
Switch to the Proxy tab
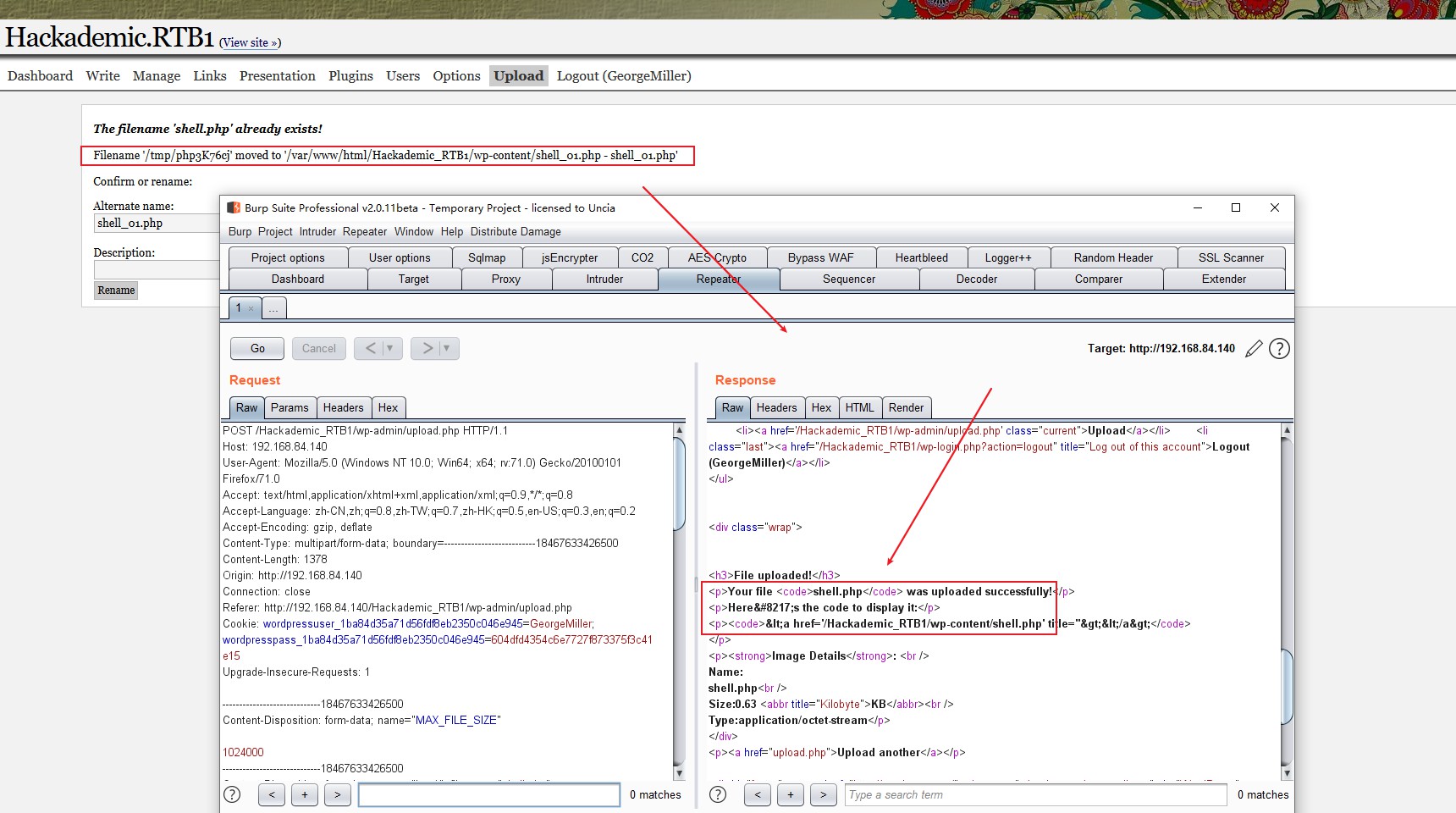506,279
